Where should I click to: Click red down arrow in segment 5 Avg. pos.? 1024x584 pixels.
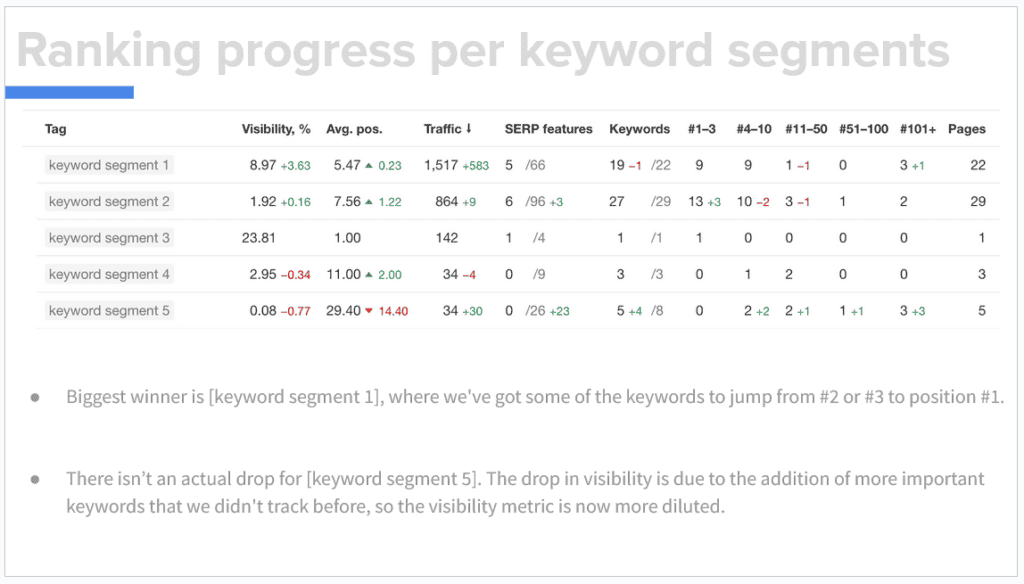369,311
